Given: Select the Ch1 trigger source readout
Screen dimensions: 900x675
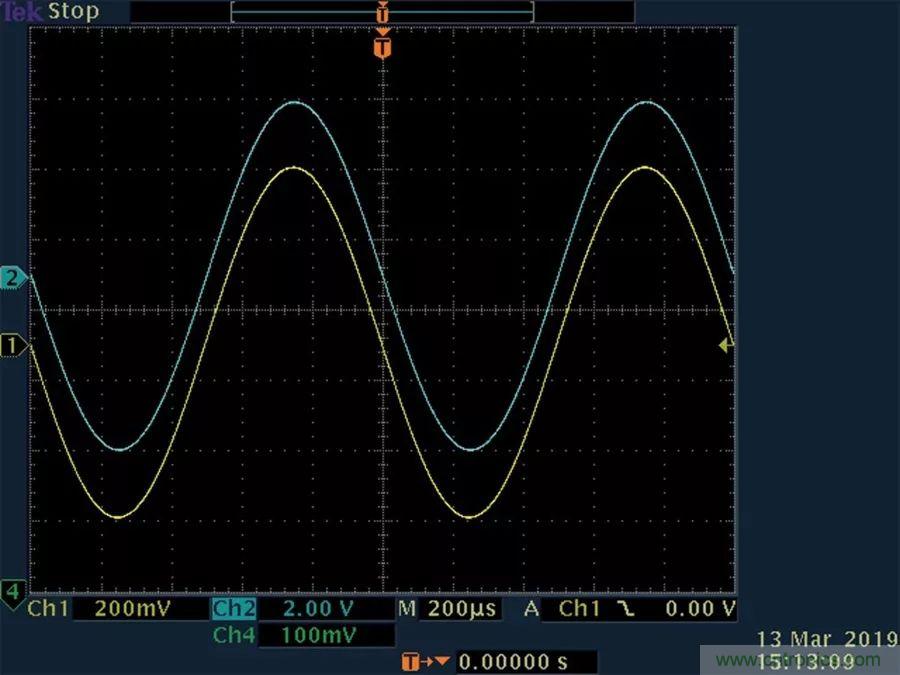Looking at the screenshot, I should point(576,609).
